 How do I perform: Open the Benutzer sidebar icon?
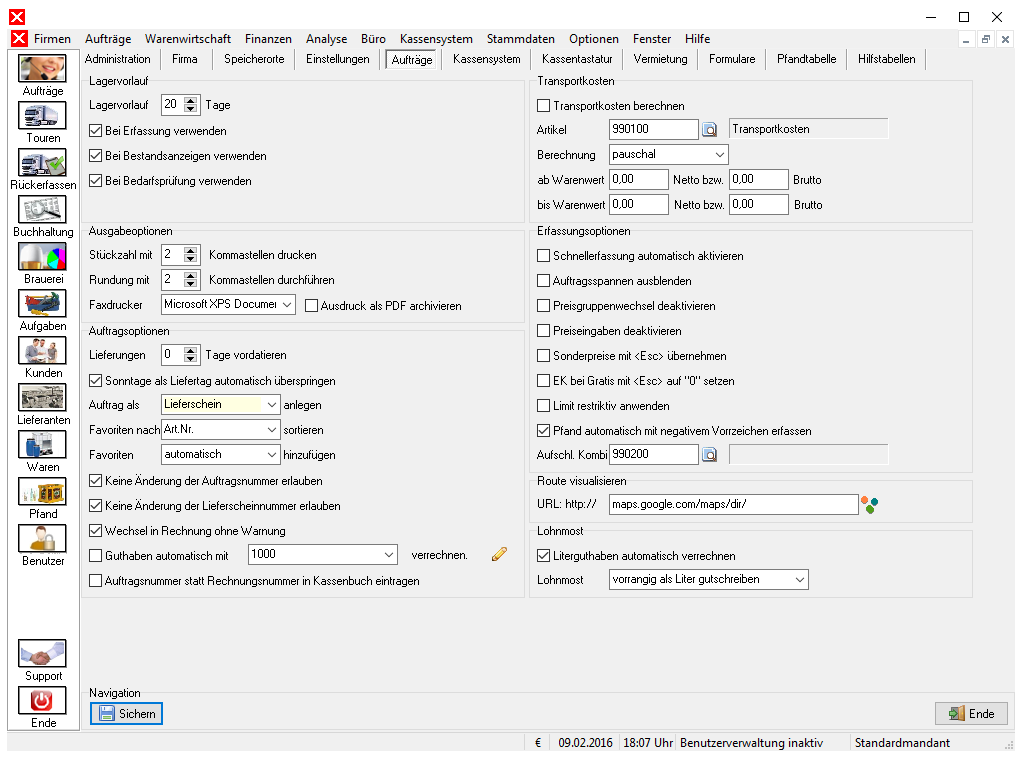click(x=42, y=538)
